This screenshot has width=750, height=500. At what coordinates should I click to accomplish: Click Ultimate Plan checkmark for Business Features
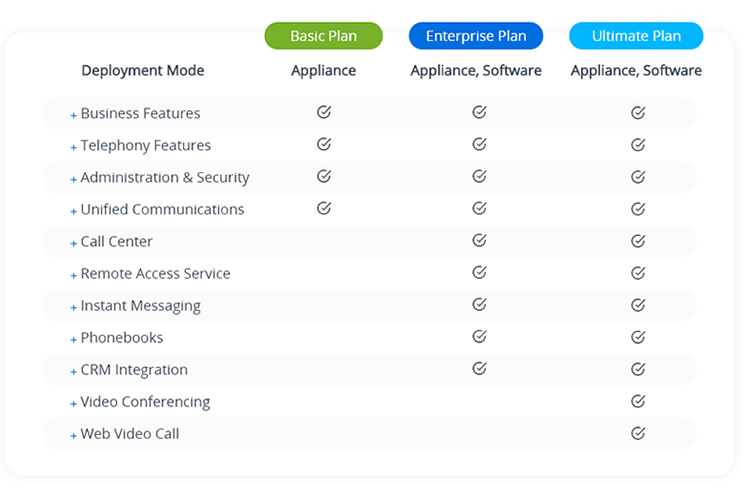(638, 112)
